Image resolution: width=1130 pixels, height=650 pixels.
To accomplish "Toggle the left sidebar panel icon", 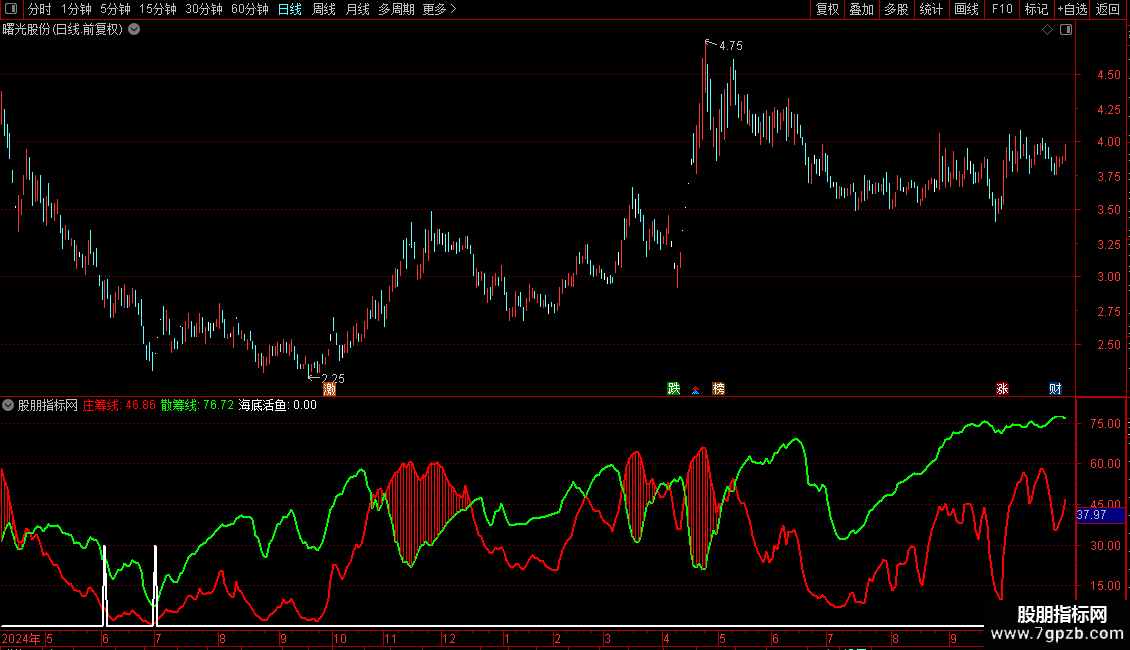I will coord(11,9).
